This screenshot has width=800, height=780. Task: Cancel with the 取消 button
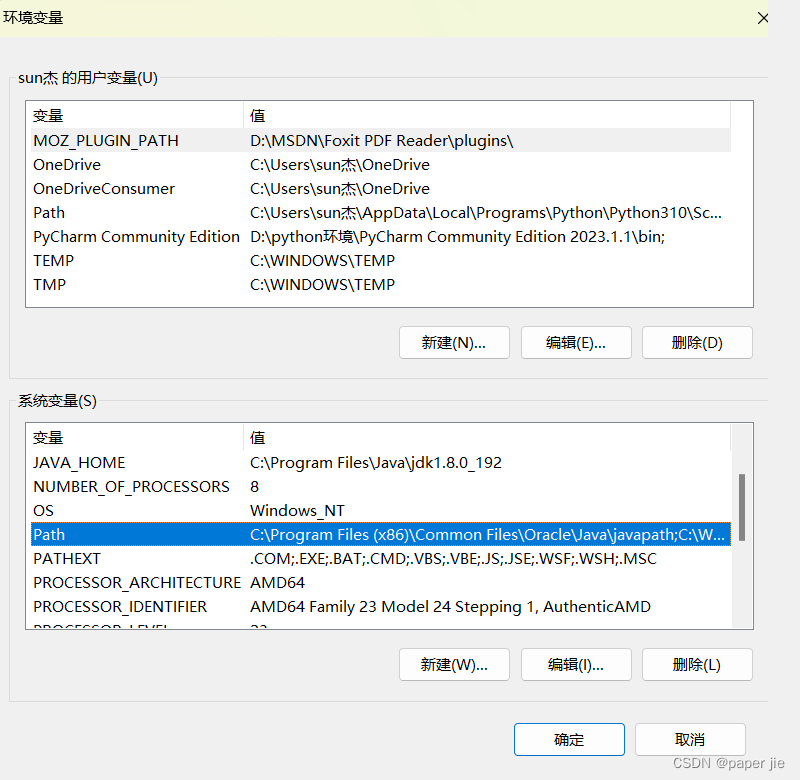pyautogui.click(x=690, y=739)
